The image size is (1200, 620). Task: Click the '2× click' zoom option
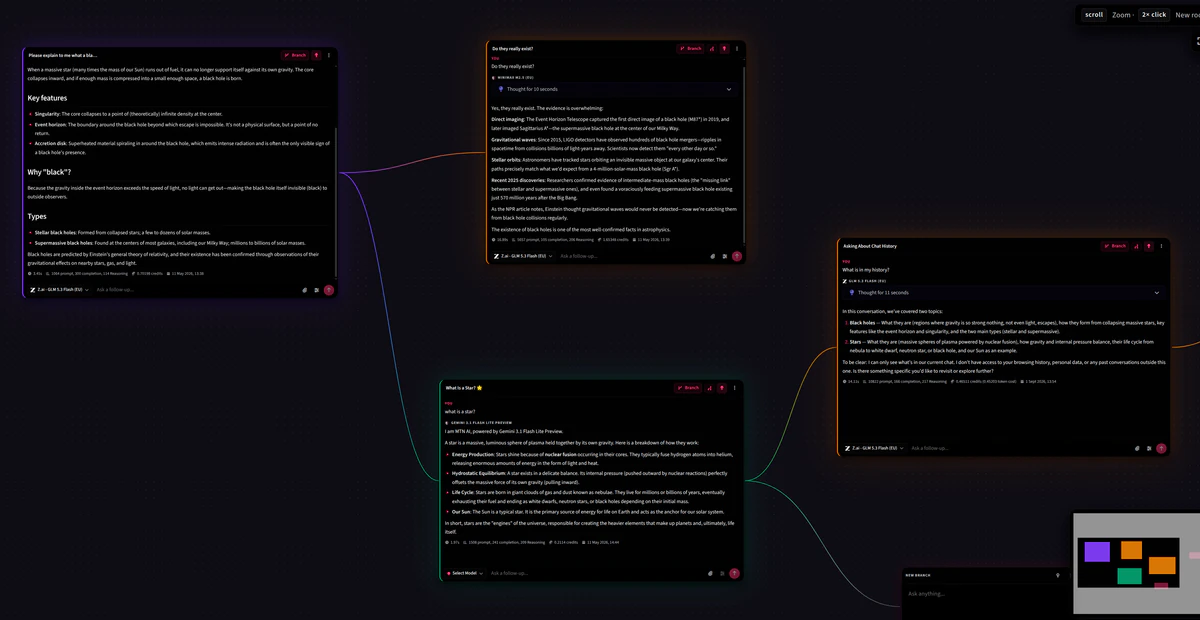(1154, 15)
